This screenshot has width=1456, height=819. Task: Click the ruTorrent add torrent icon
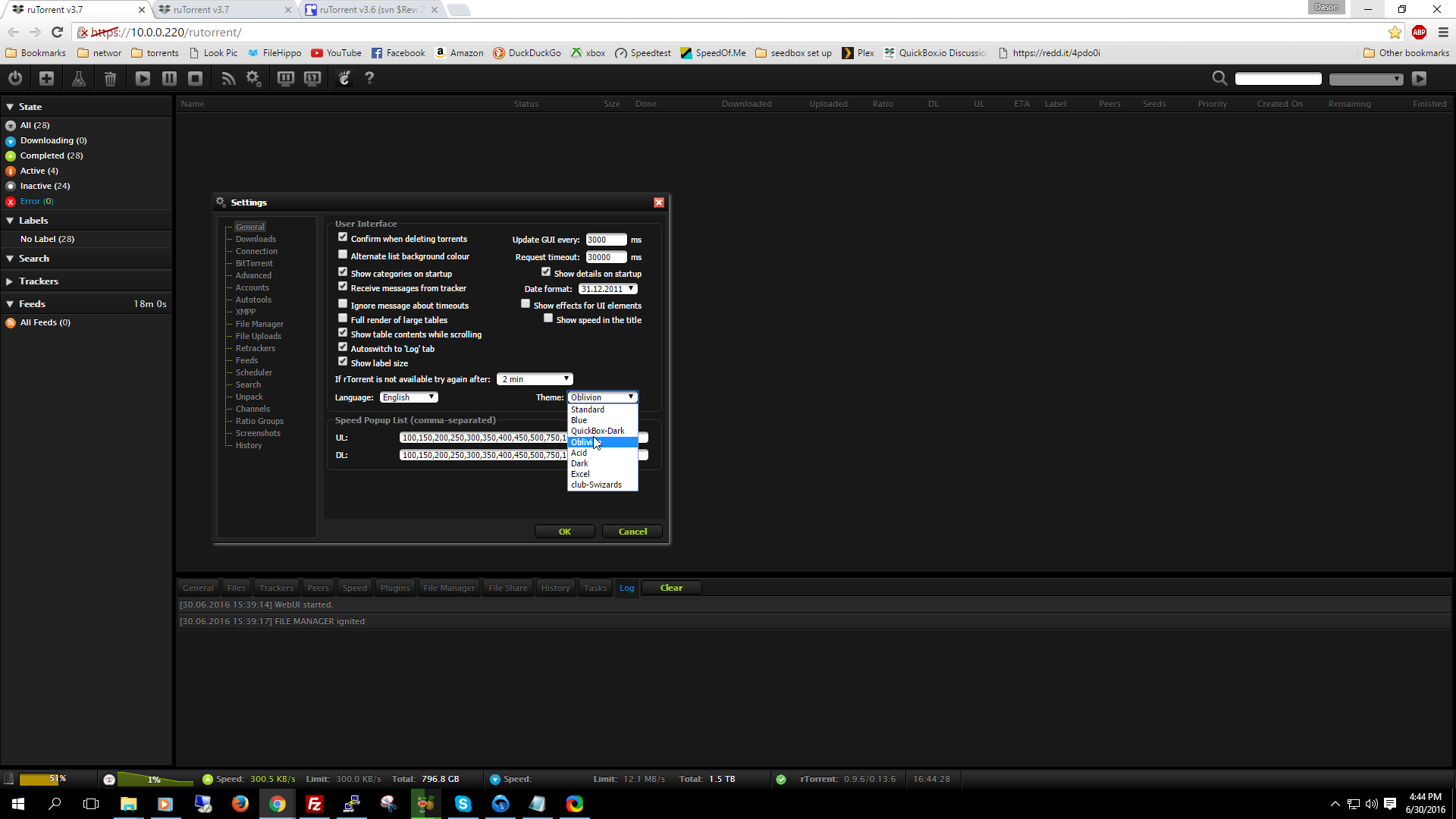click(x=46, y=78)
